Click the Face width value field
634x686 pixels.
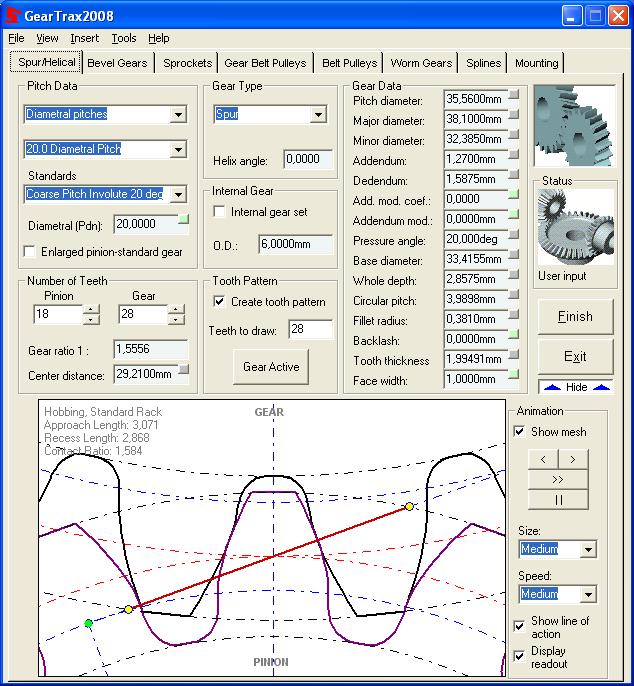pos(476,379)
